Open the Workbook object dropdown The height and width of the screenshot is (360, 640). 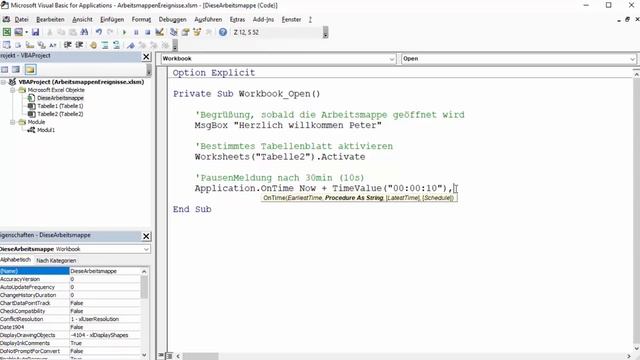coord(391,59)
